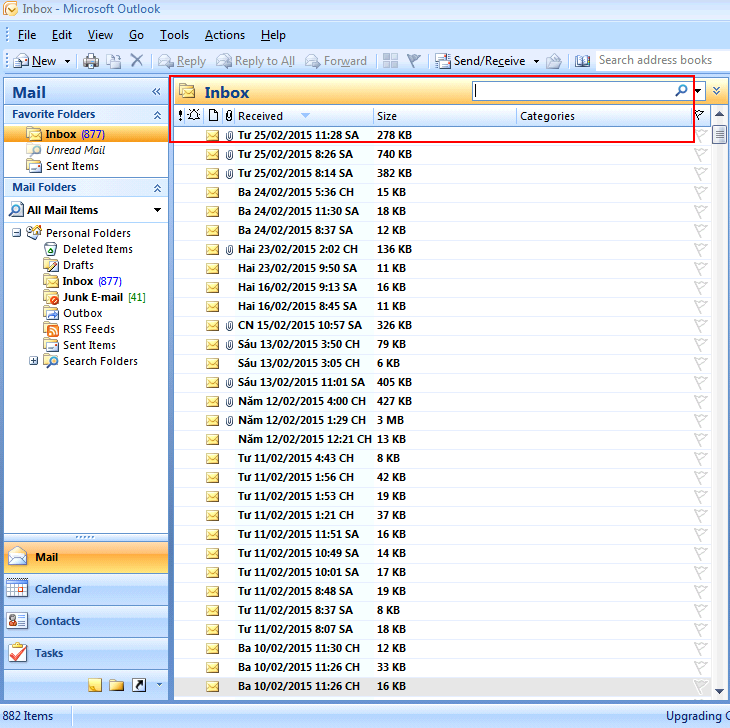Screen dimensions: 730x728
Task: Collapse the Mail navigation pane
Action: [156, 92]
